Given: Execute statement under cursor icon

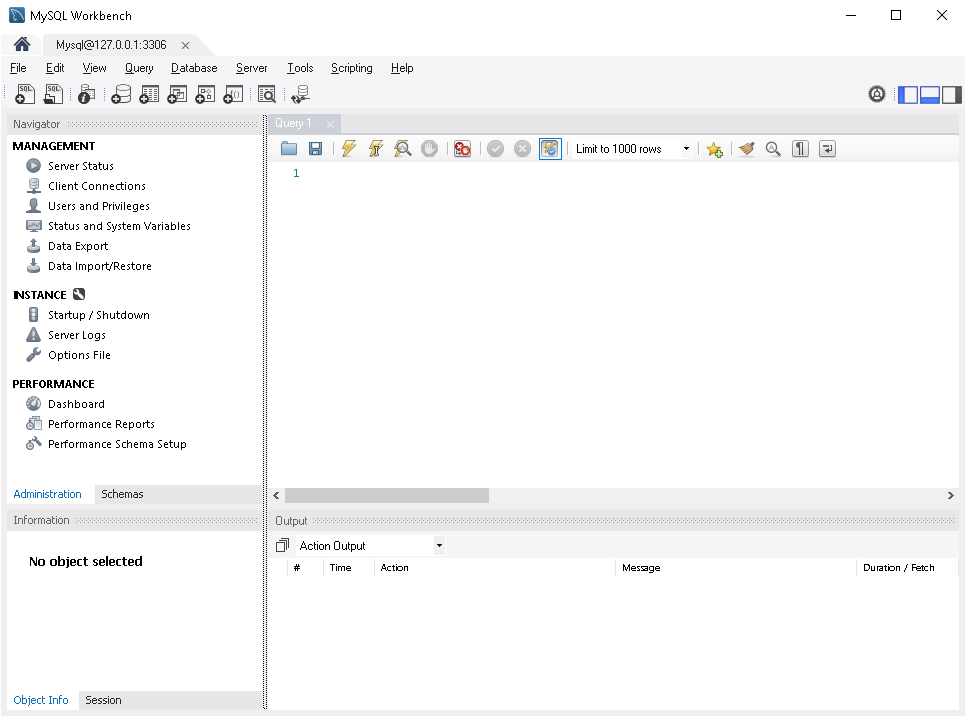Looking at the screenshot, I should click(376, 148).
